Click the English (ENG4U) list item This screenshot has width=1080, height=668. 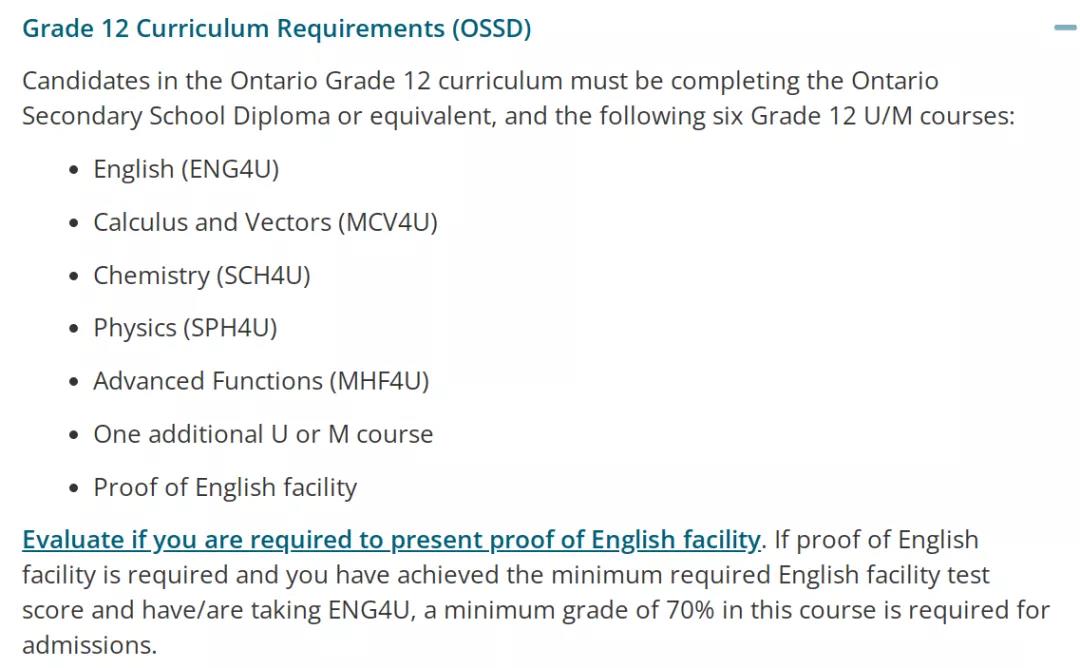pyautogui.click(x=186, y=169)
